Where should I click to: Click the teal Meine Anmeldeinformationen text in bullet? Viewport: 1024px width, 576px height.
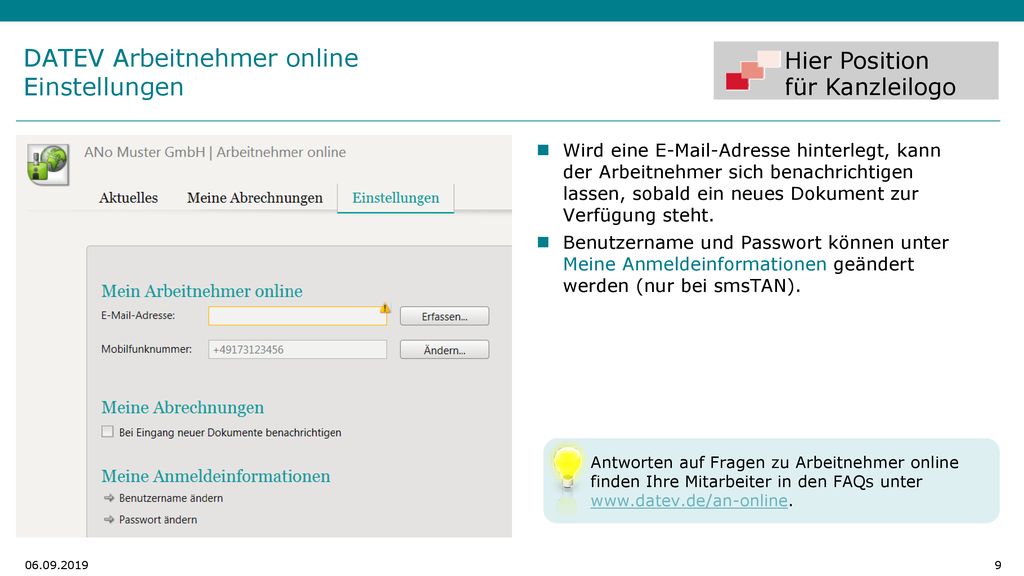(695, 264)
